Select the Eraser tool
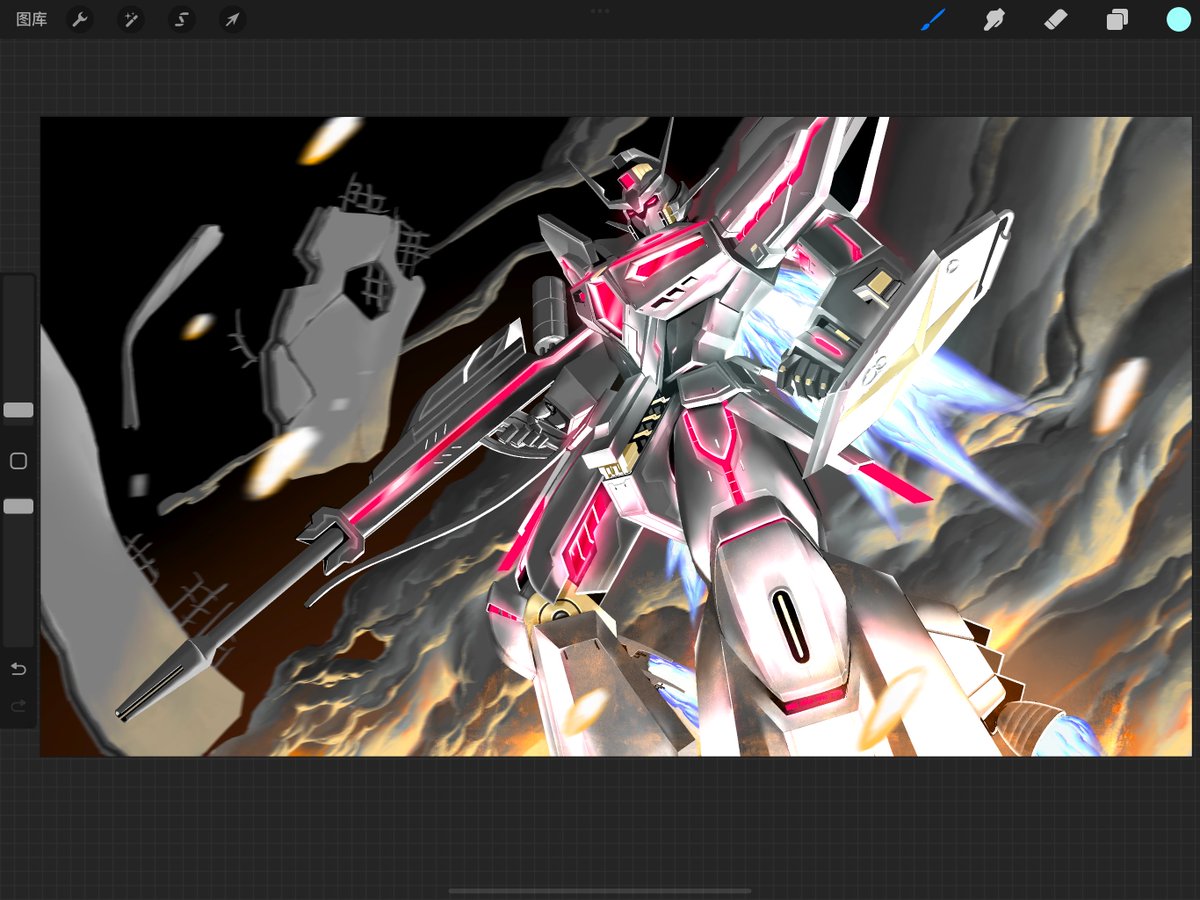 click(x=1055, y=19)
